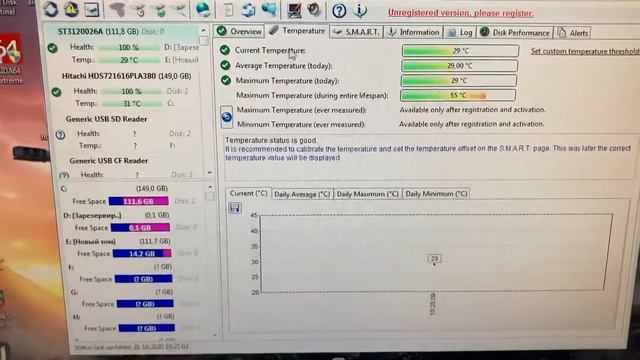Click the Current Temperature 29 °C bar

[460, 51]
